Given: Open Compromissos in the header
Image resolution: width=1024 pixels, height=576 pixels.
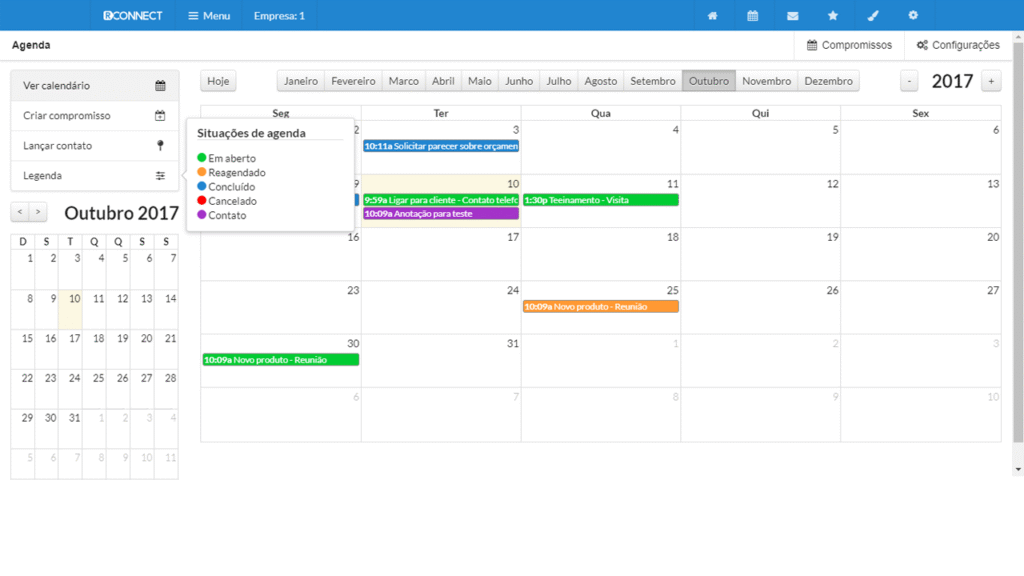Looking at the screenshot, I should (849, 45).
